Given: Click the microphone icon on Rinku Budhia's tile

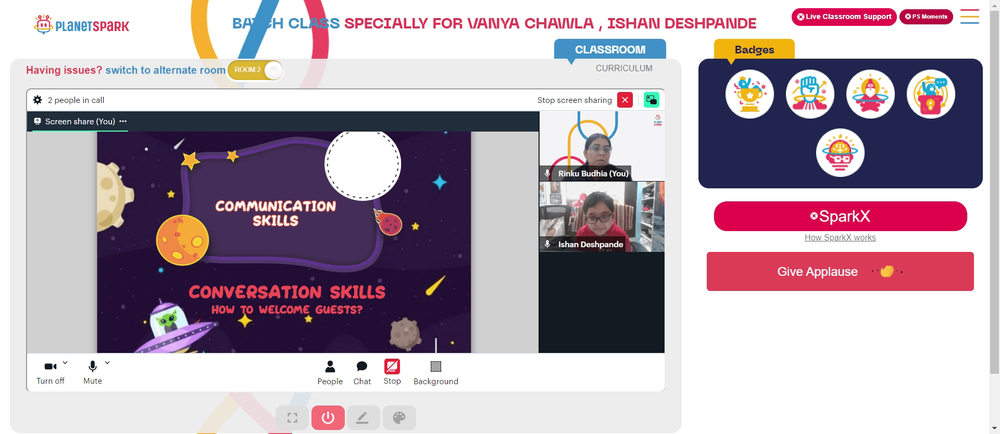Looking at the screenshot, I should (x=547, y=173).
